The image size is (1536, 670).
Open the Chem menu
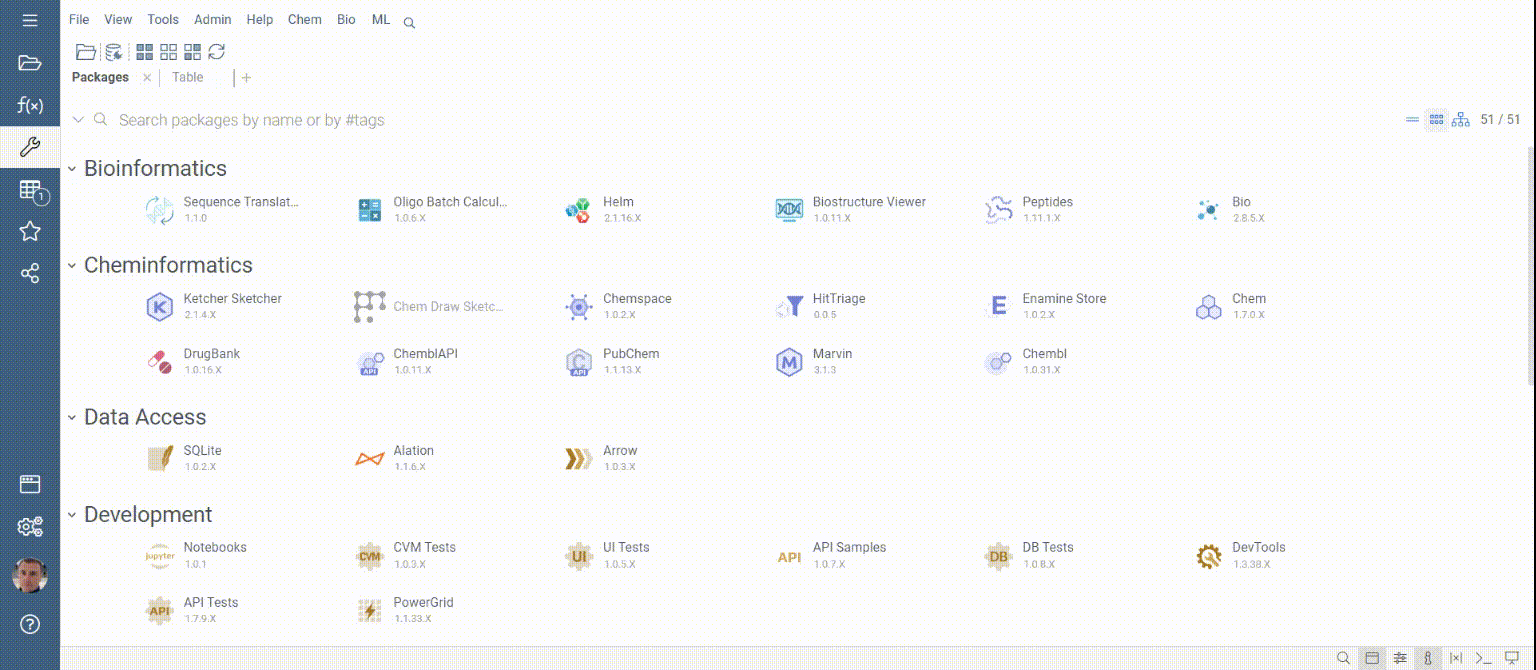pyautogui.click(x=304, y=20)
